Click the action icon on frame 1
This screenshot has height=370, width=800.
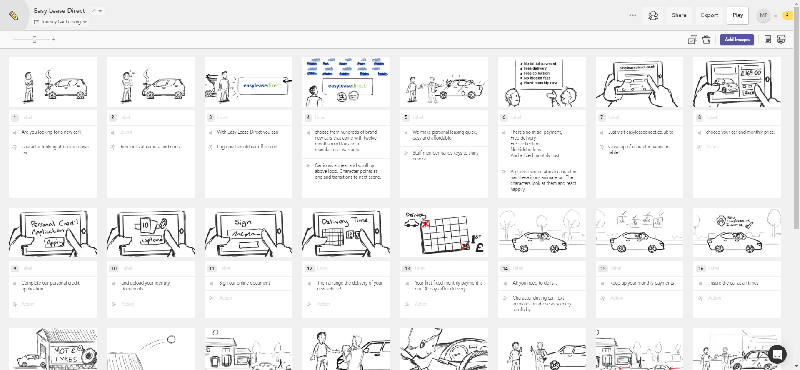click(x=14, y=147)
